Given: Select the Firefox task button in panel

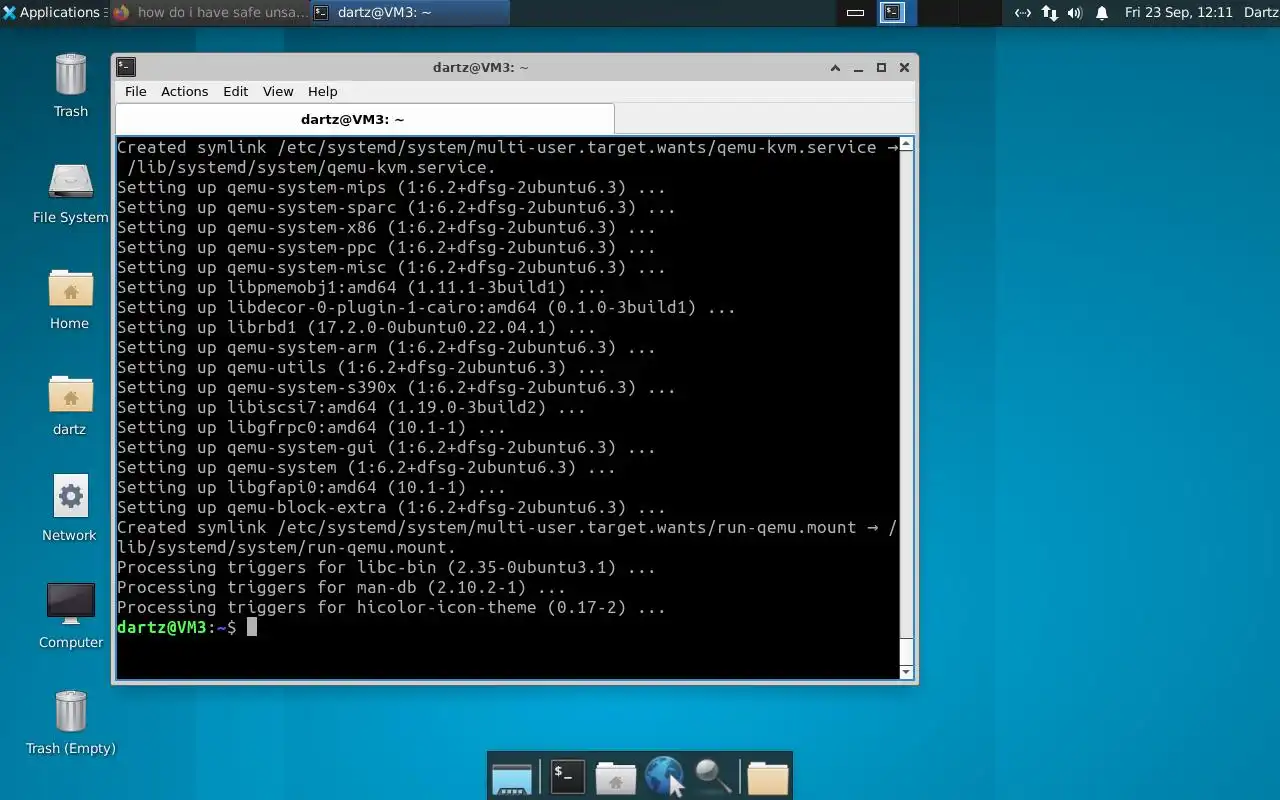Looking at the screenshot, I should click(x=209, y=13).
